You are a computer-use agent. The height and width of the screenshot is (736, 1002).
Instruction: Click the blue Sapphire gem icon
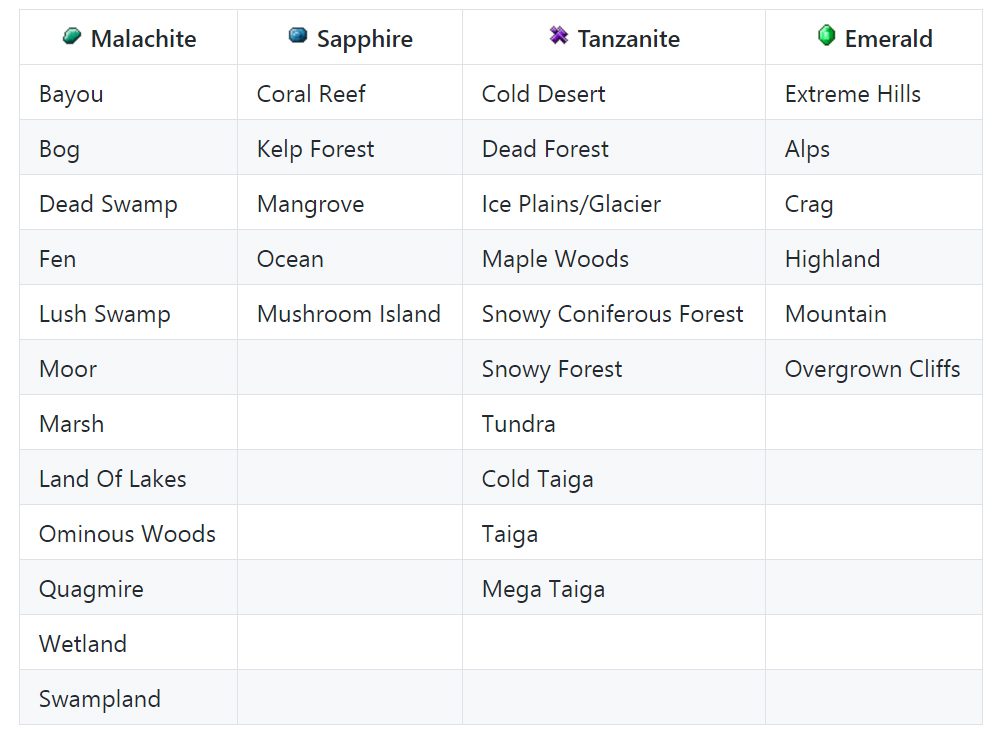(x=298, y=35)
